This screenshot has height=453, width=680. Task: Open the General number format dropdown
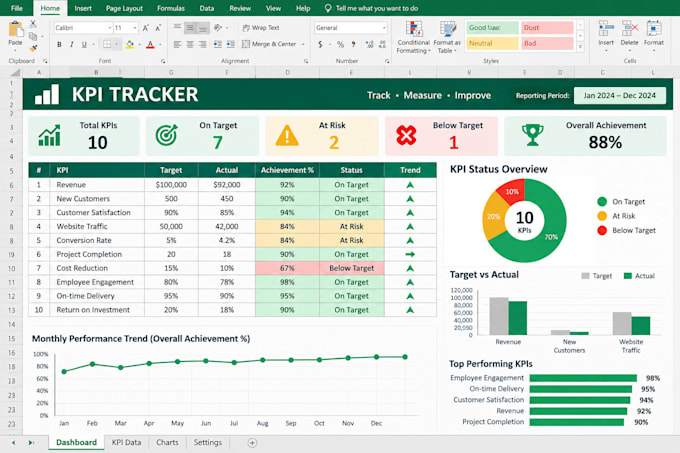point(384,28)
